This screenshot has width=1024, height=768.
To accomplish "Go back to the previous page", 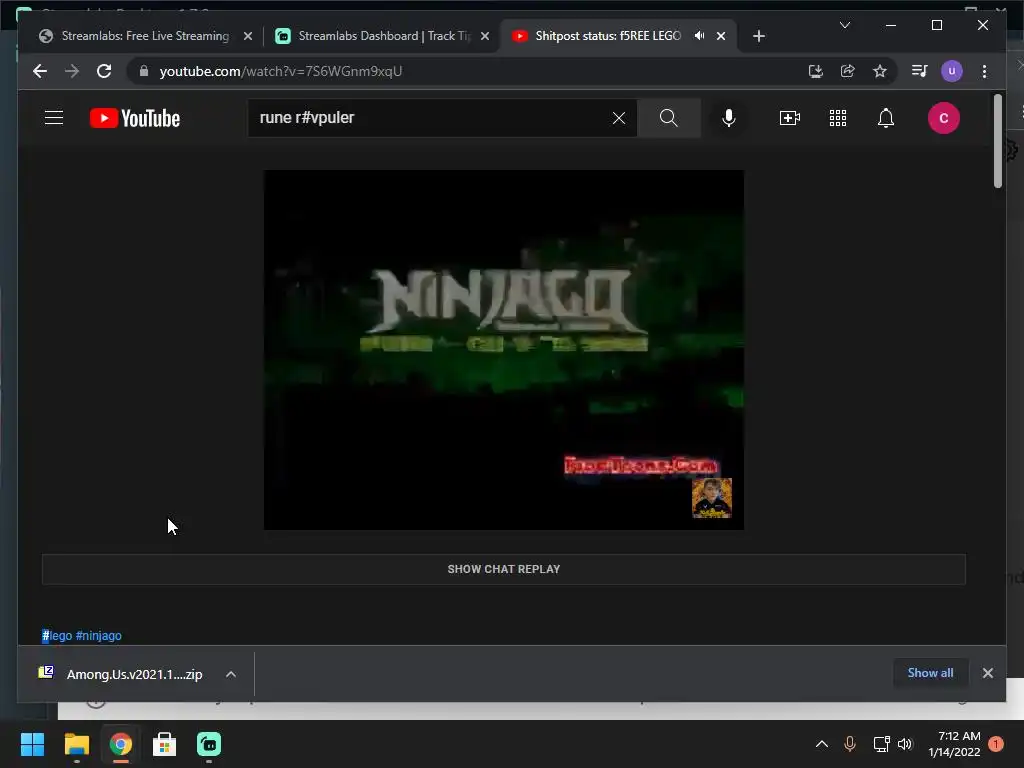I will pyautogui.click(x=40, y=71).
